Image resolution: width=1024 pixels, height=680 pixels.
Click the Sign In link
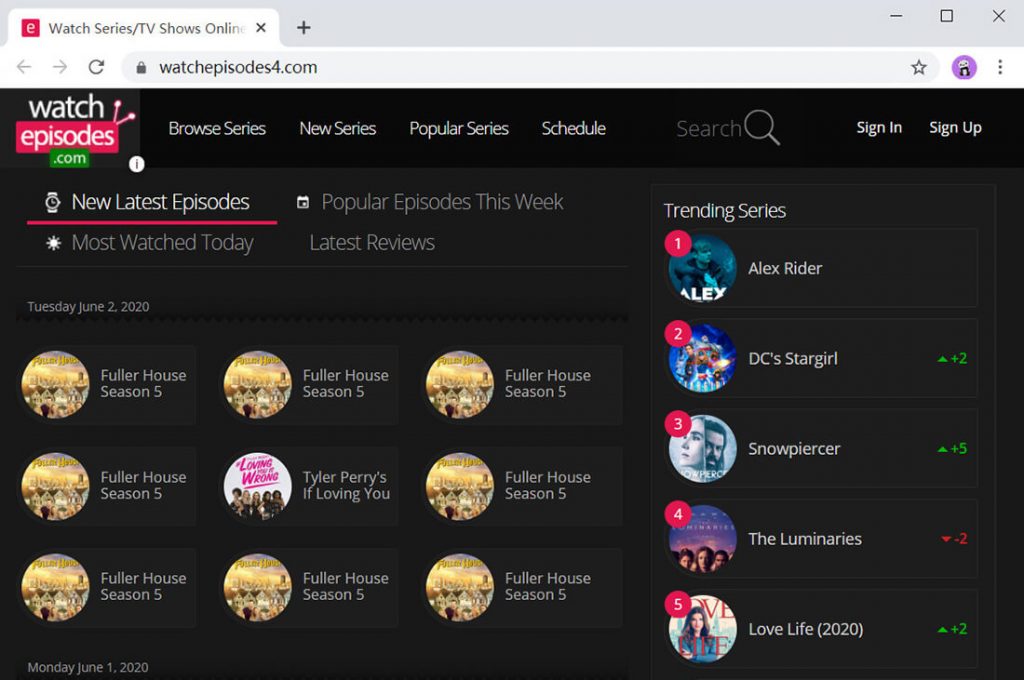click(879, 127)
